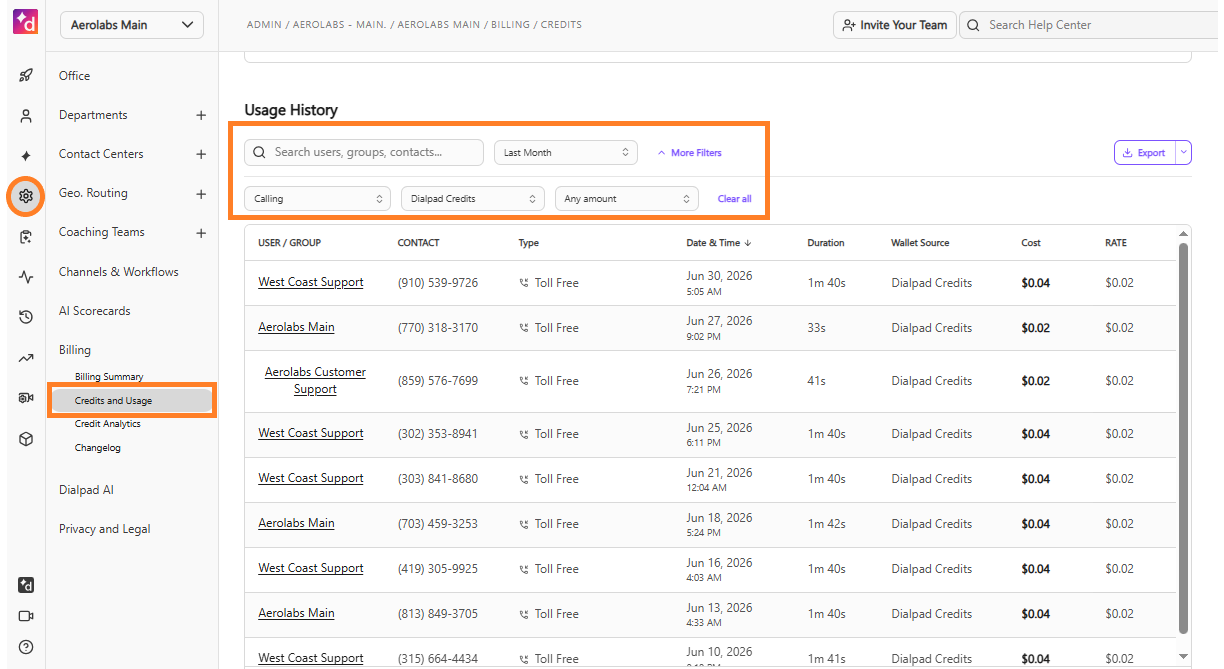Image resolution: width=1224 pixels, height=669 pixels.
Task: Click the clipboard check icon in sidebar
Action: pyautogui.click(x=26, y=237)
